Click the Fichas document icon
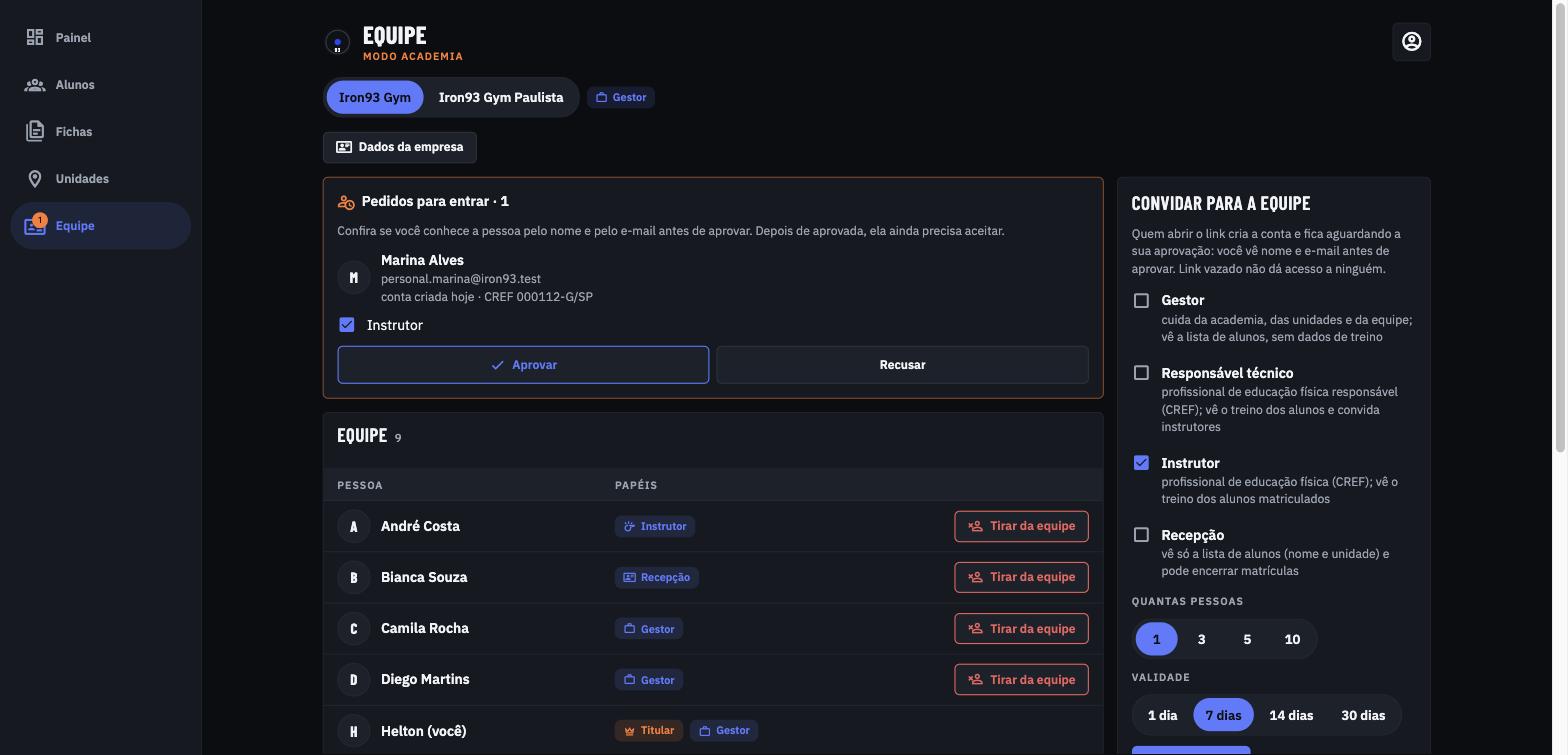Screen dimensions: 1568x755 click(35, 131)
